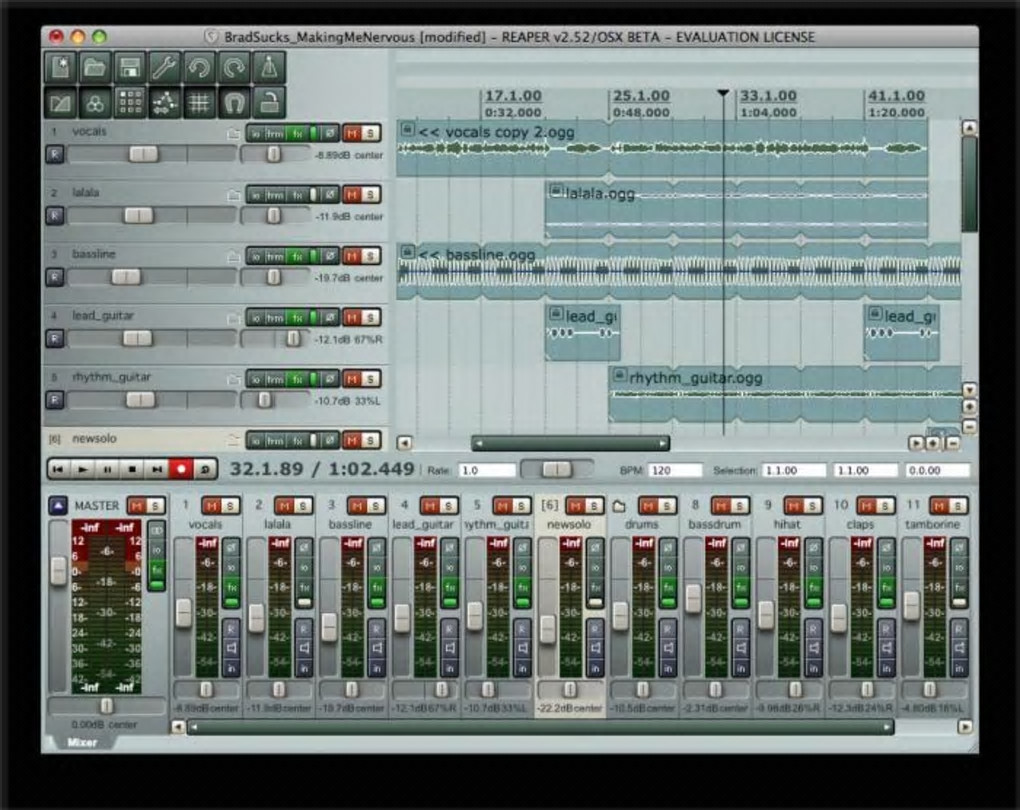Toggle the metronome icon

pos(268,68)
